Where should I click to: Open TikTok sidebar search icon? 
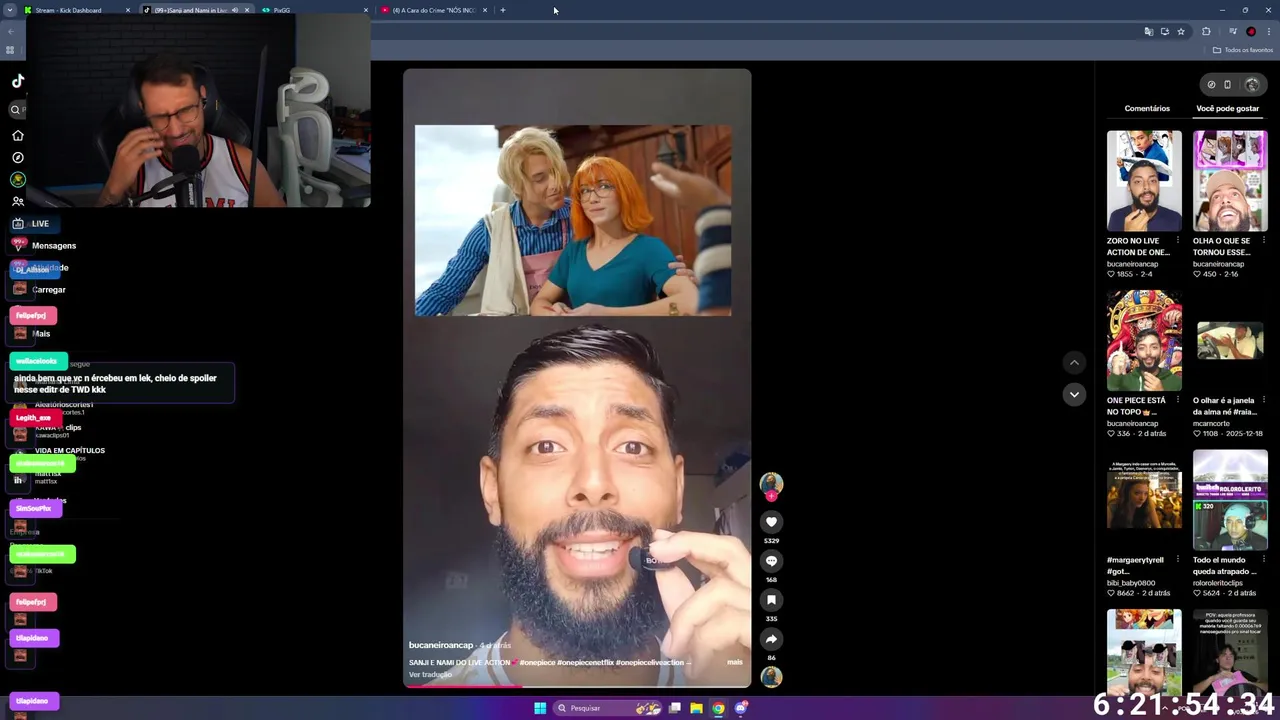click(x=16, y=110)
